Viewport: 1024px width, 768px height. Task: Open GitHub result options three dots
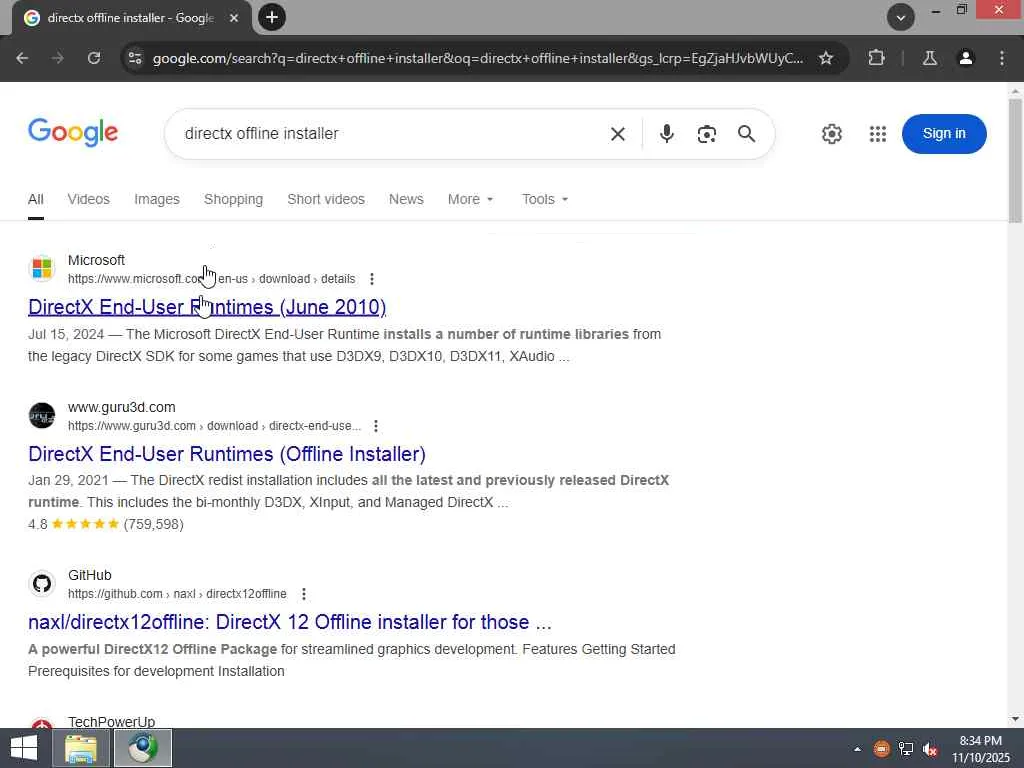304,594
